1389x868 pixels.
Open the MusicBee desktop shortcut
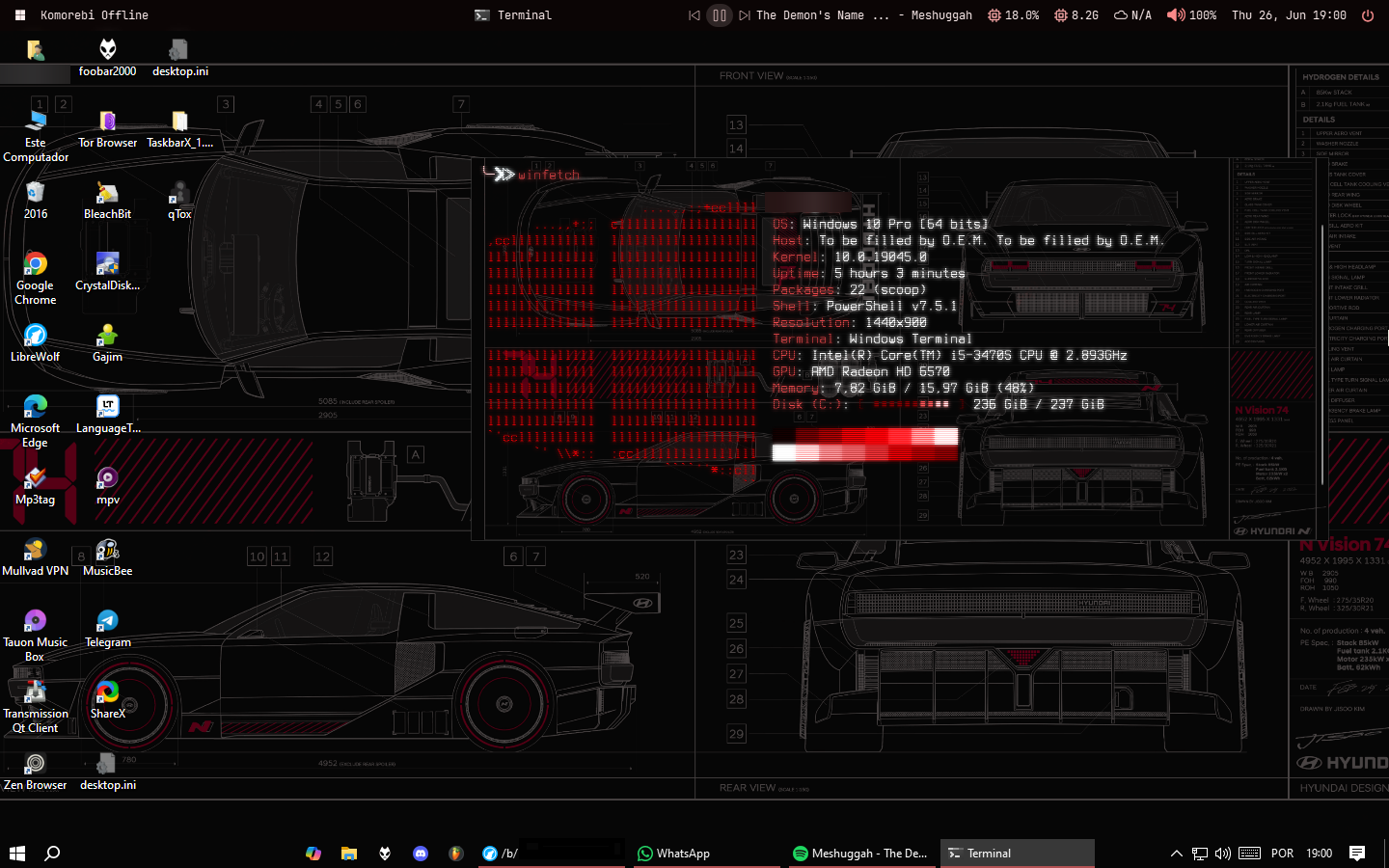point(107,557)
